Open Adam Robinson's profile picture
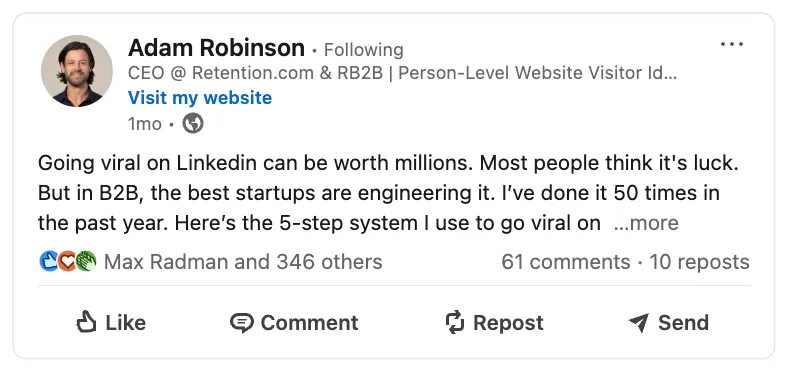 point(77,71)
